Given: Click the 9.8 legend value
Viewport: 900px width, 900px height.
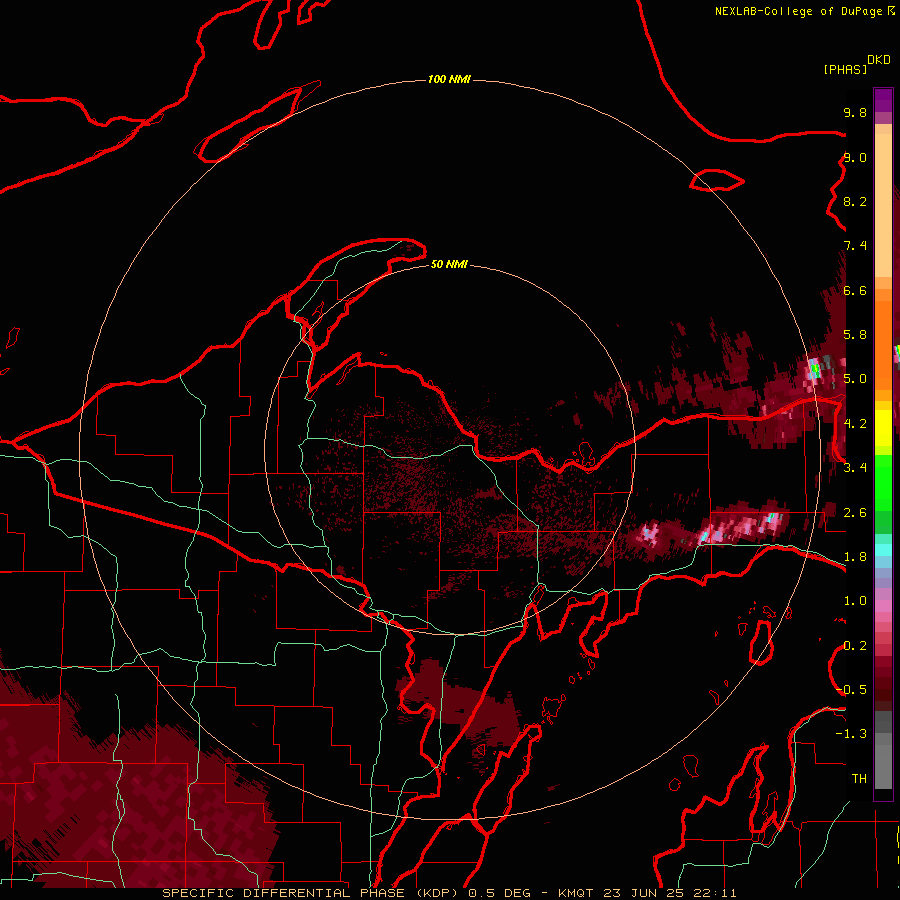Looking at the screenshot, I should coord(855,112).
